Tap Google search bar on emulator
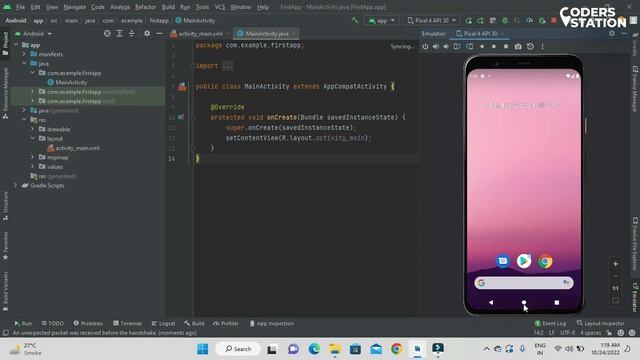 pyautogui.click(x=524, y=283)
